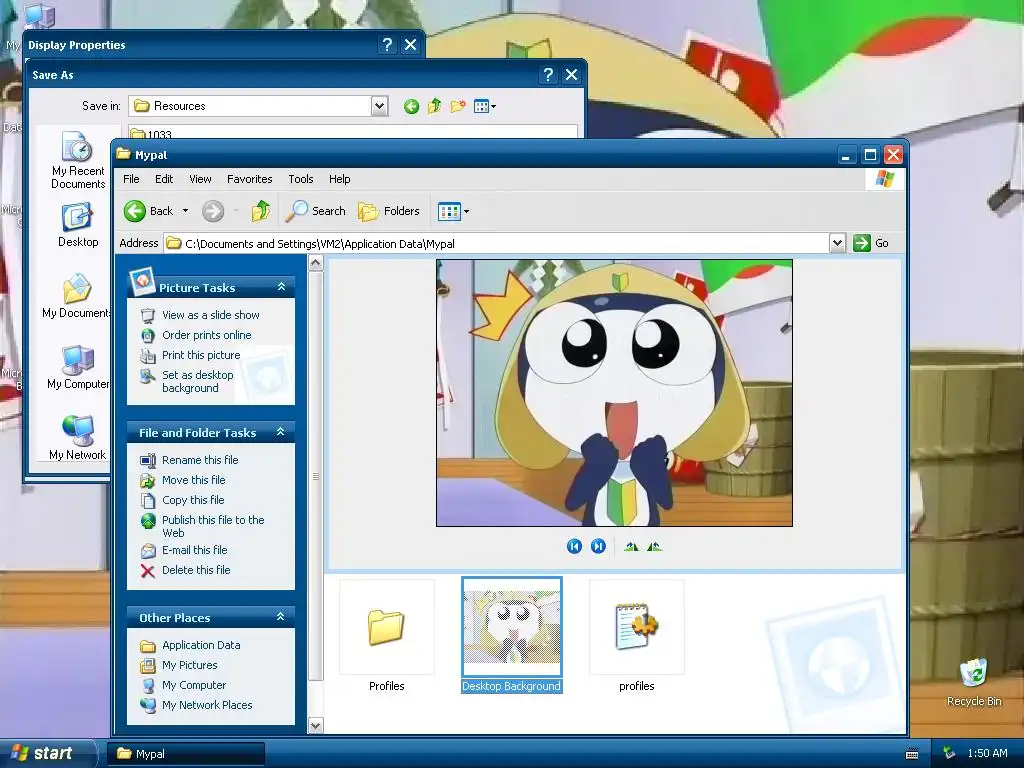The height and width of the screenshot is (768, 1024).
Task: Click My Recent Documents in Save As
Action: 78,161
